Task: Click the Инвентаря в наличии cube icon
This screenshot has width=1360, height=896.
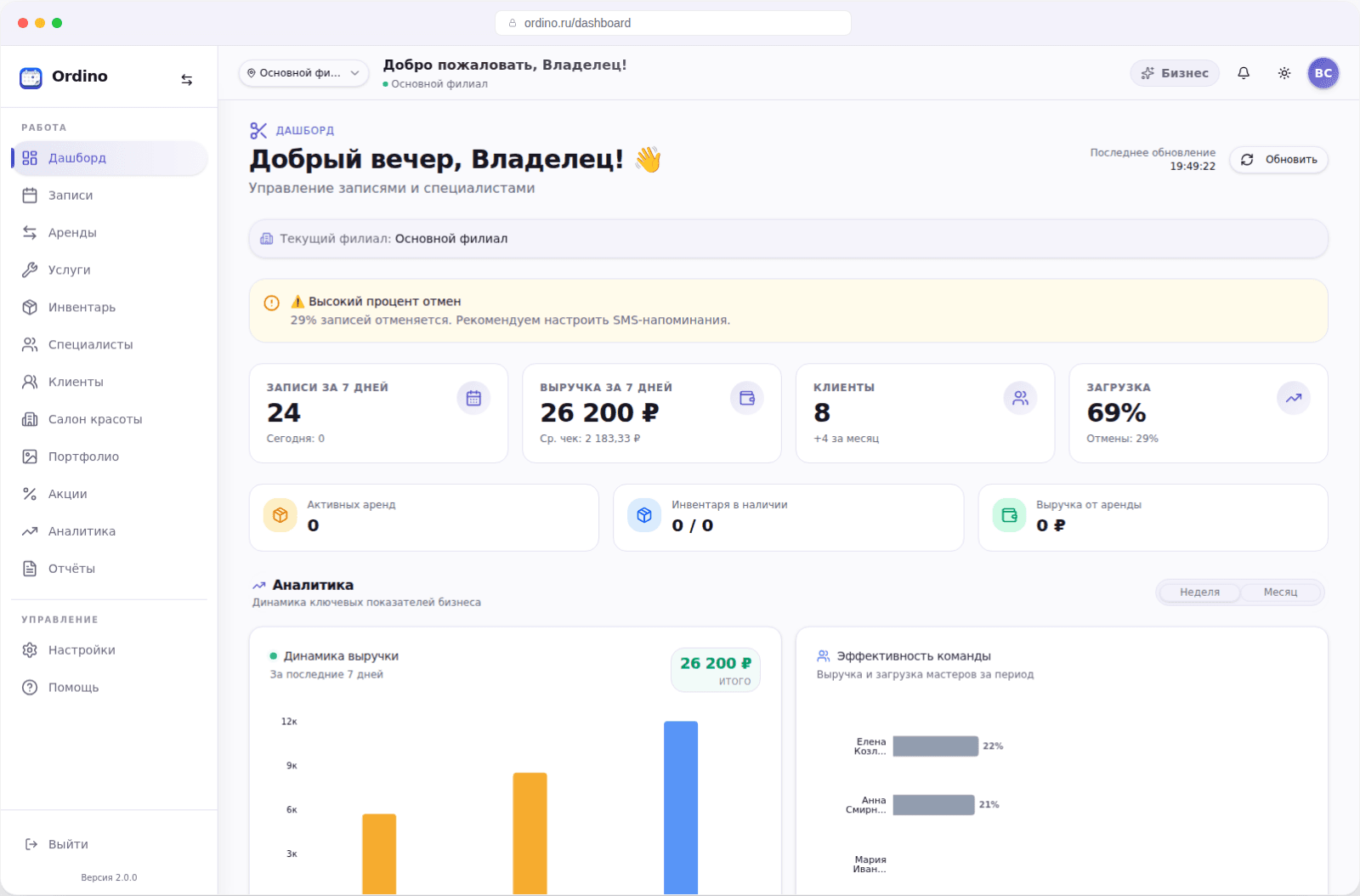Action: [644, 515]
